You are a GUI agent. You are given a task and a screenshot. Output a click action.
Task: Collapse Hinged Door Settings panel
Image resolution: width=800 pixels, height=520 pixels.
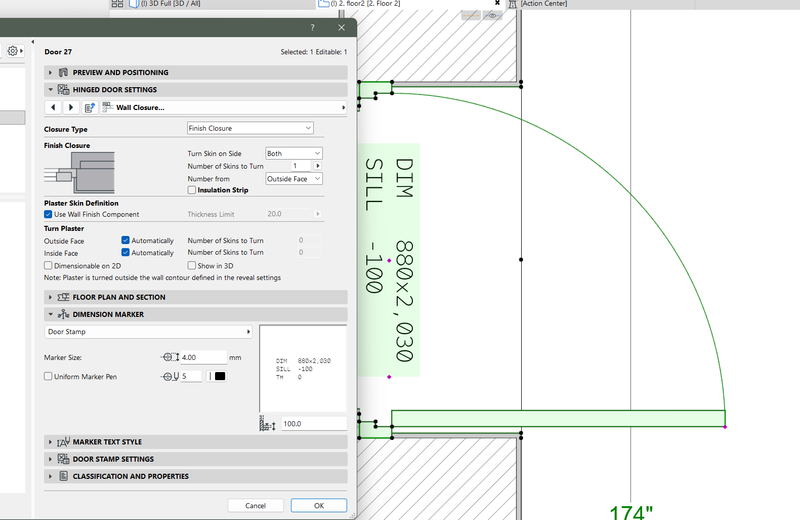50,90
